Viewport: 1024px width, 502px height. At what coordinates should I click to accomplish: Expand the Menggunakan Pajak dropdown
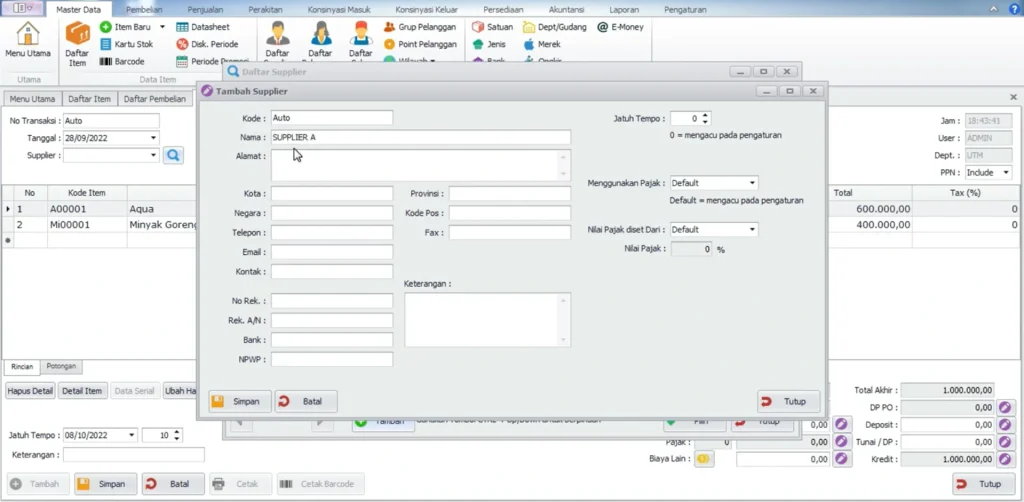751,183
